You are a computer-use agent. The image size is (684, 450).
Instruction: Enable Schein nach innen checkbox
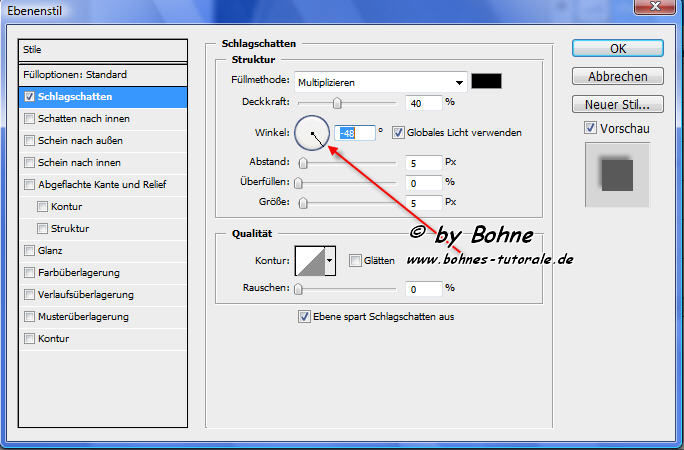pos(29,163)
